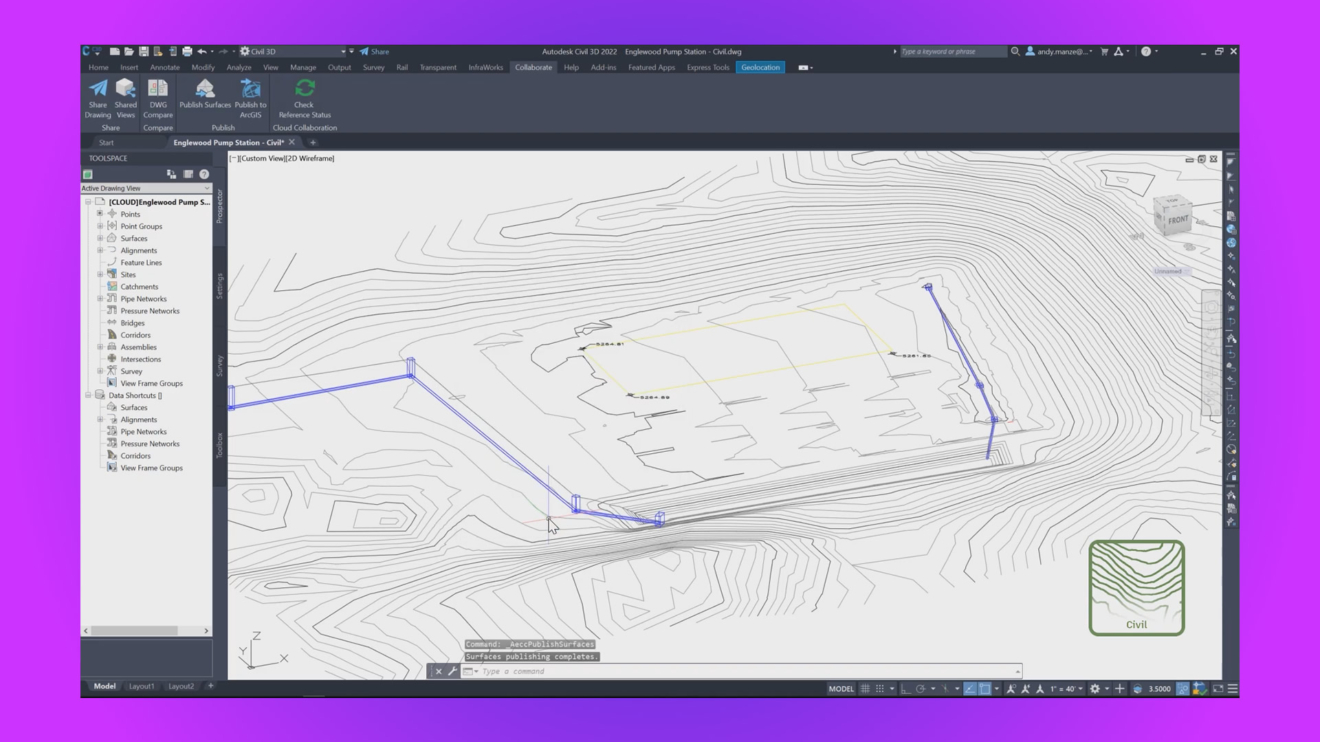Enable object snap mode
The image size is (1320, 742).
[x=984, y=689]
